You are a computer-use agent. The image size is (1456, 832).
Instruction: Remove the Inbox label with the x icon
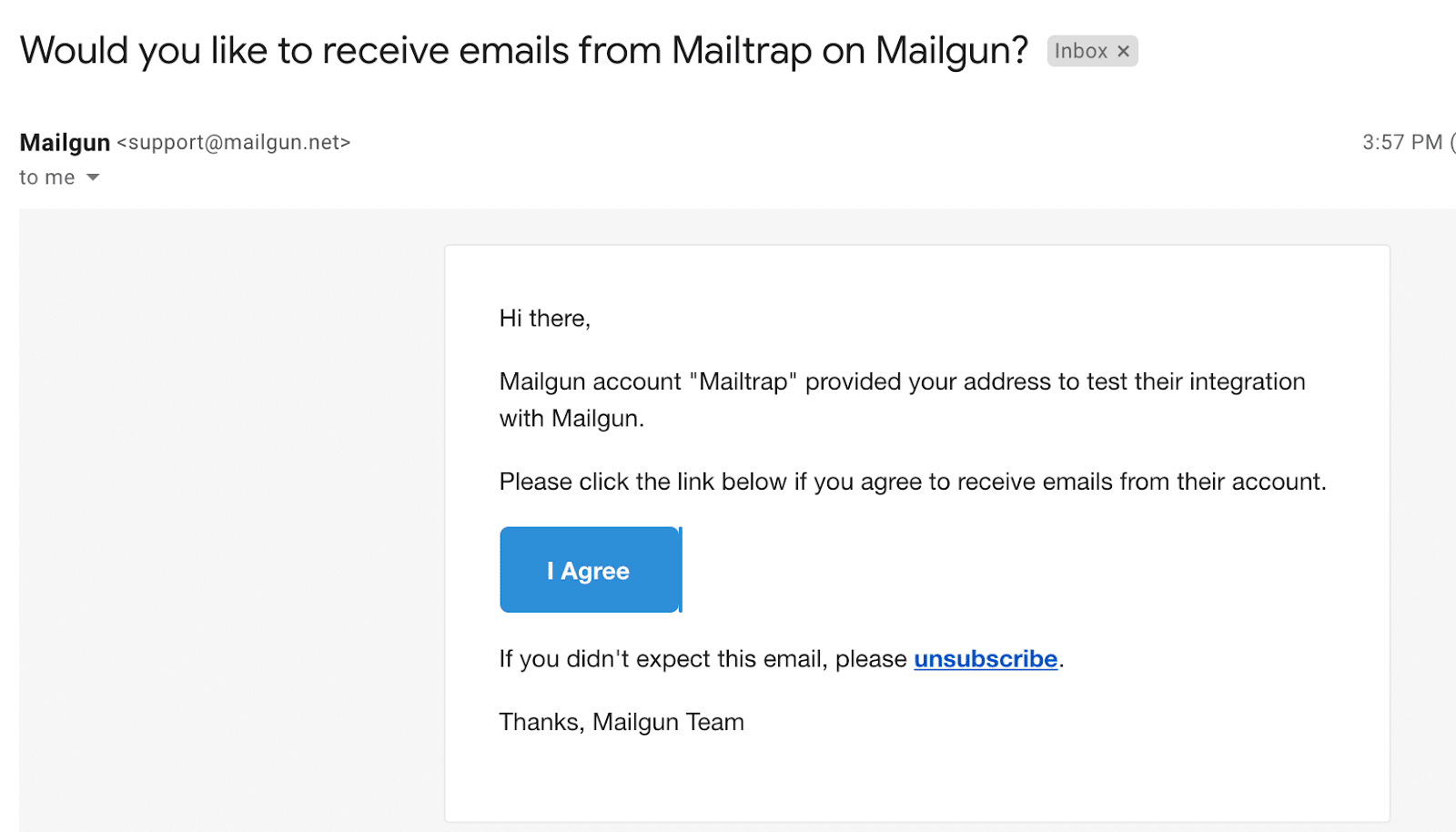click(1123, 52)
